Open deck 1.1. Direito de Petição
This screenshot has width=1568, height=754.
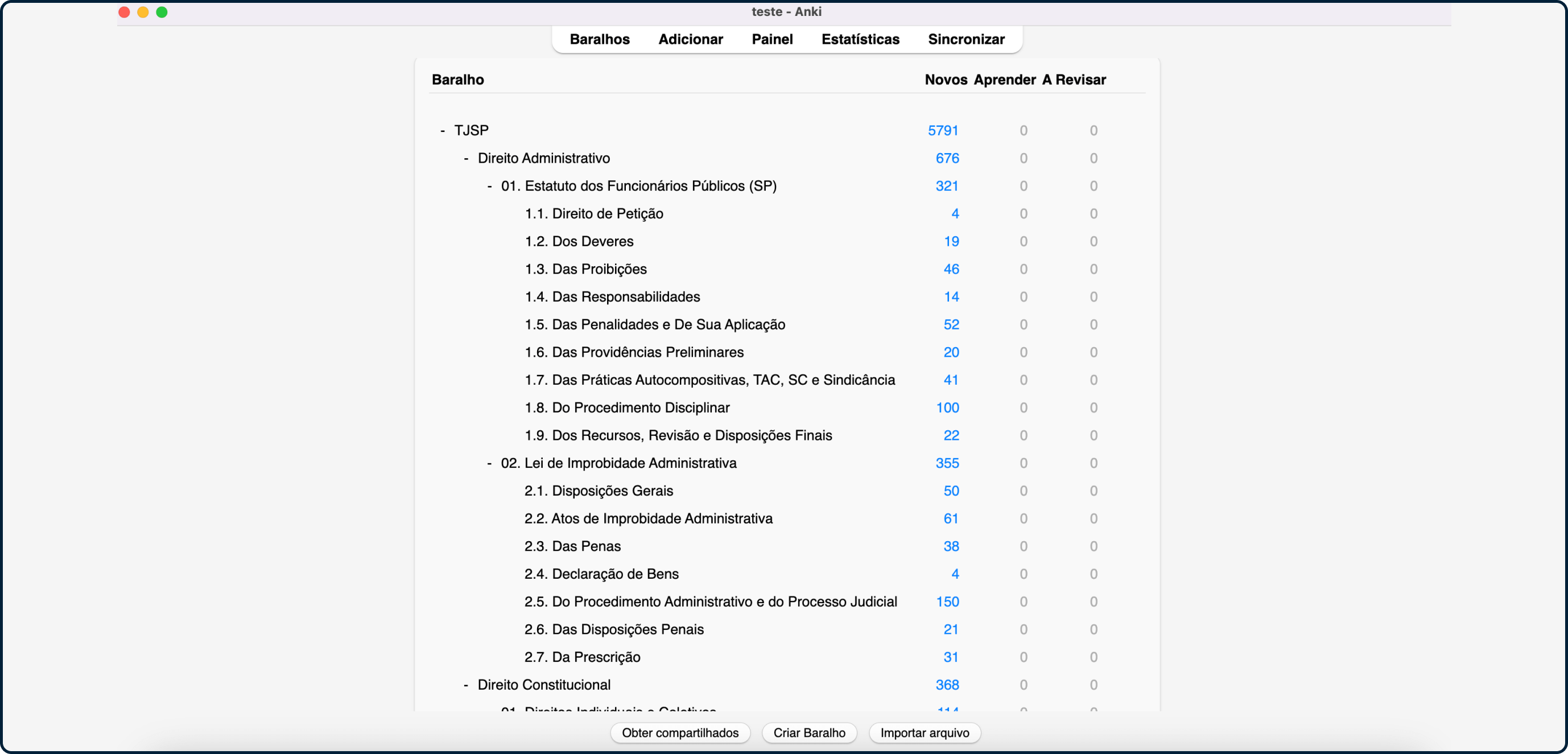593,214
